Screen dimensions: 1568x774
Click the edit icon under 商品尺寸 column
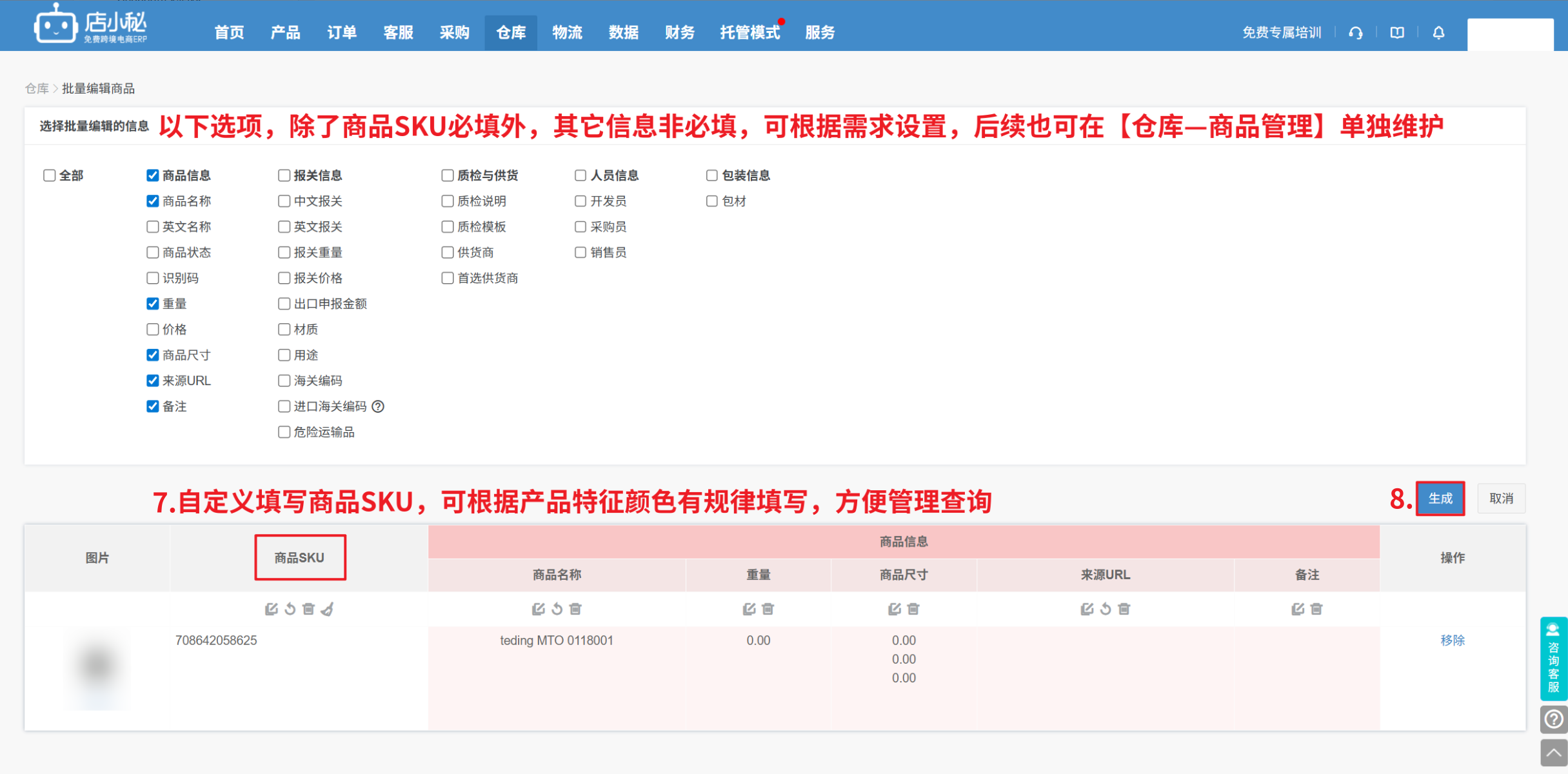tap(894, 609)
